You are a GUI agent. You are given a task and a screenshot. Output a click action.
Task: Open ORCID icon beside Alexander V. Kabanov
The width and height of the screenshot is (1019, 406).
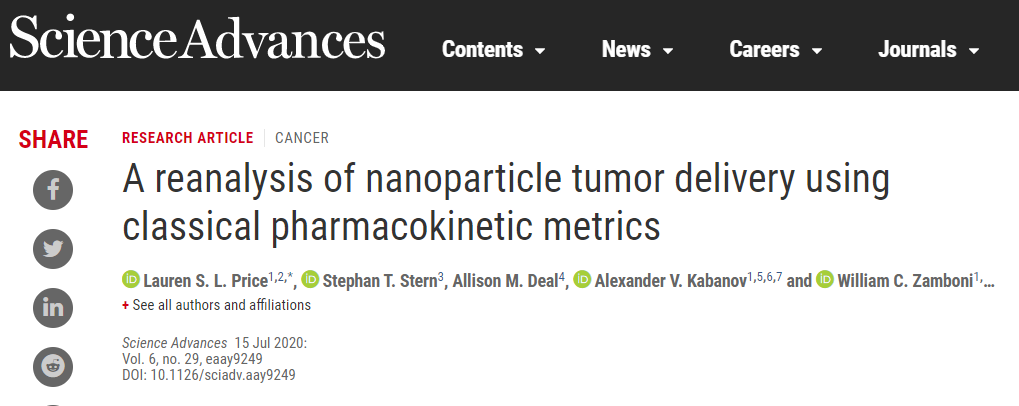click(582, 280)
